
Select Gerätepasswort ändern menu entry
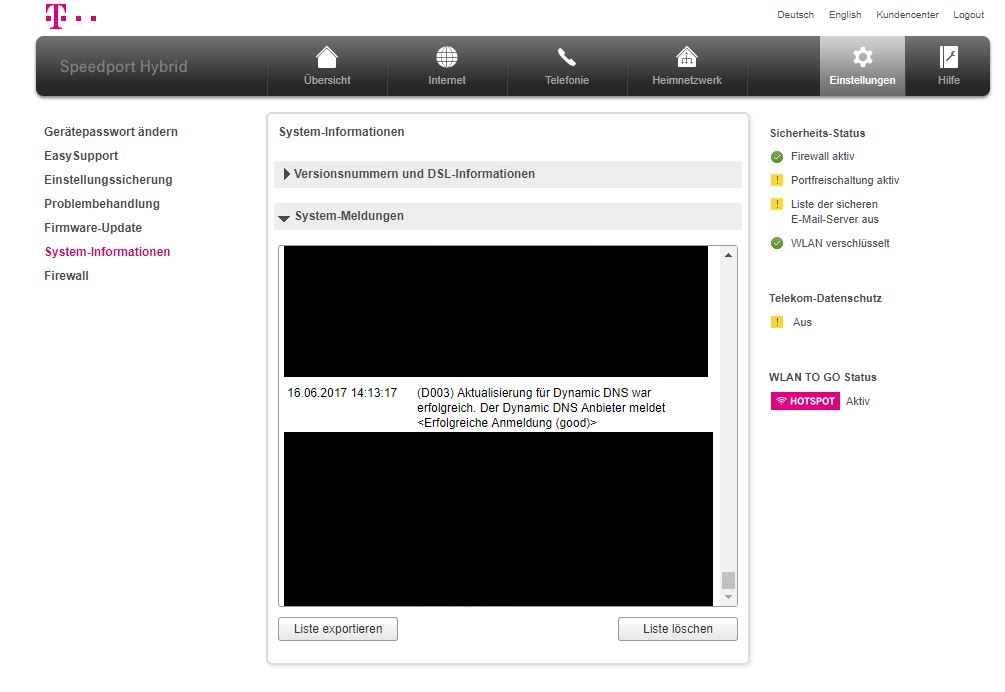coord(111,132)
